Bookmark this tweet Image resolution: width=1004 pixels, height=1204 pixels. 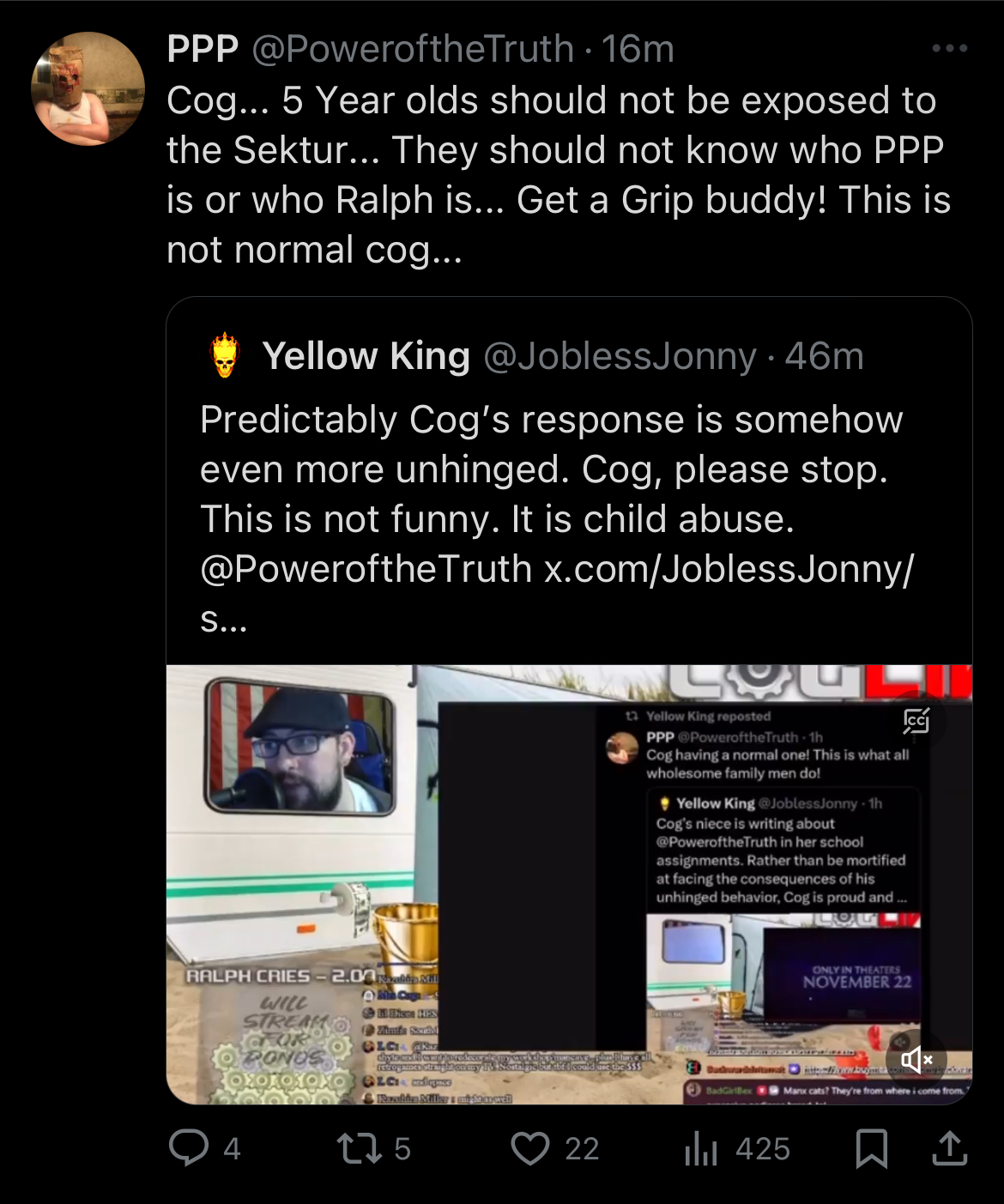pos(872,1148)
